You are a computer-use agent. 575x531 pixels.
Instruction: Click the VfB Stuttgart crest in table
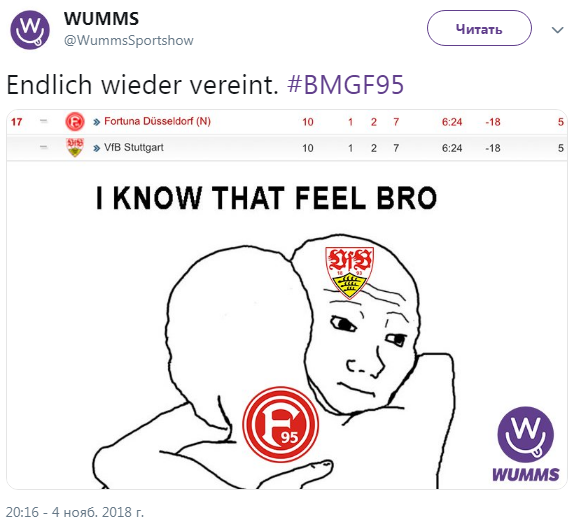[75, 147]
